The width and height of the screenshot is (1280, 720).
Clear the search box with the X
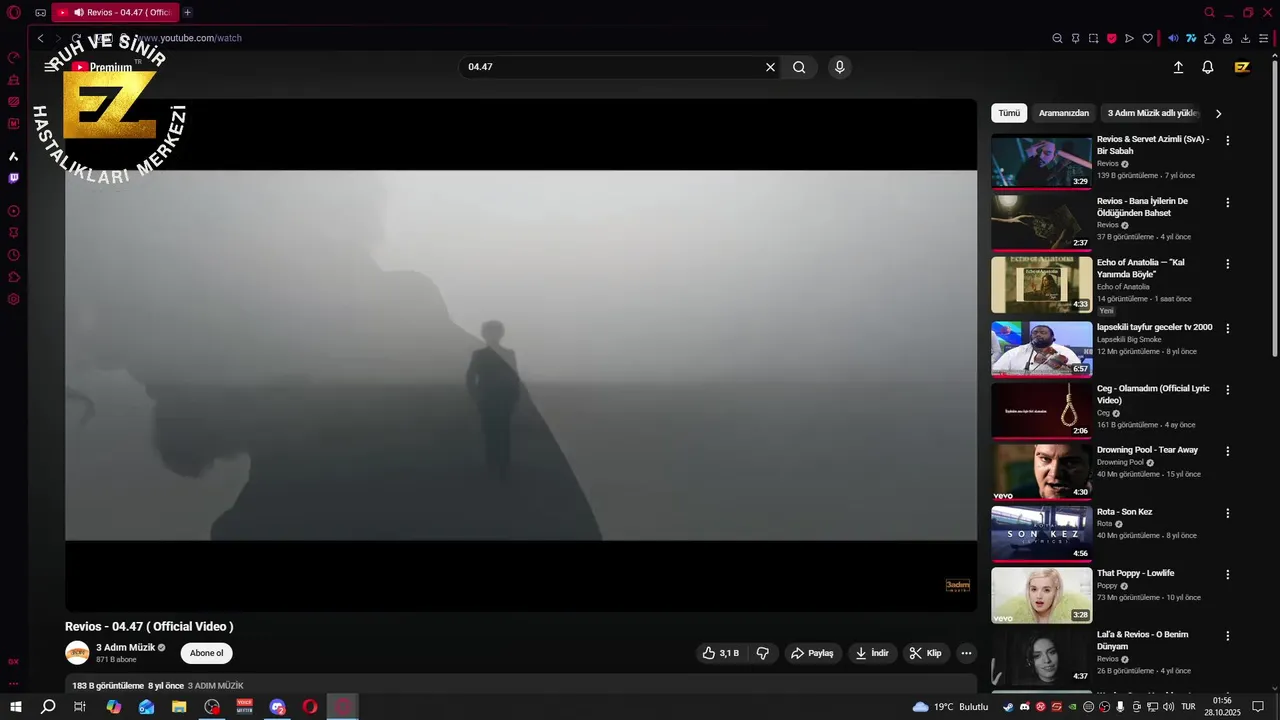pyautogui.click(x=770, y=67)
